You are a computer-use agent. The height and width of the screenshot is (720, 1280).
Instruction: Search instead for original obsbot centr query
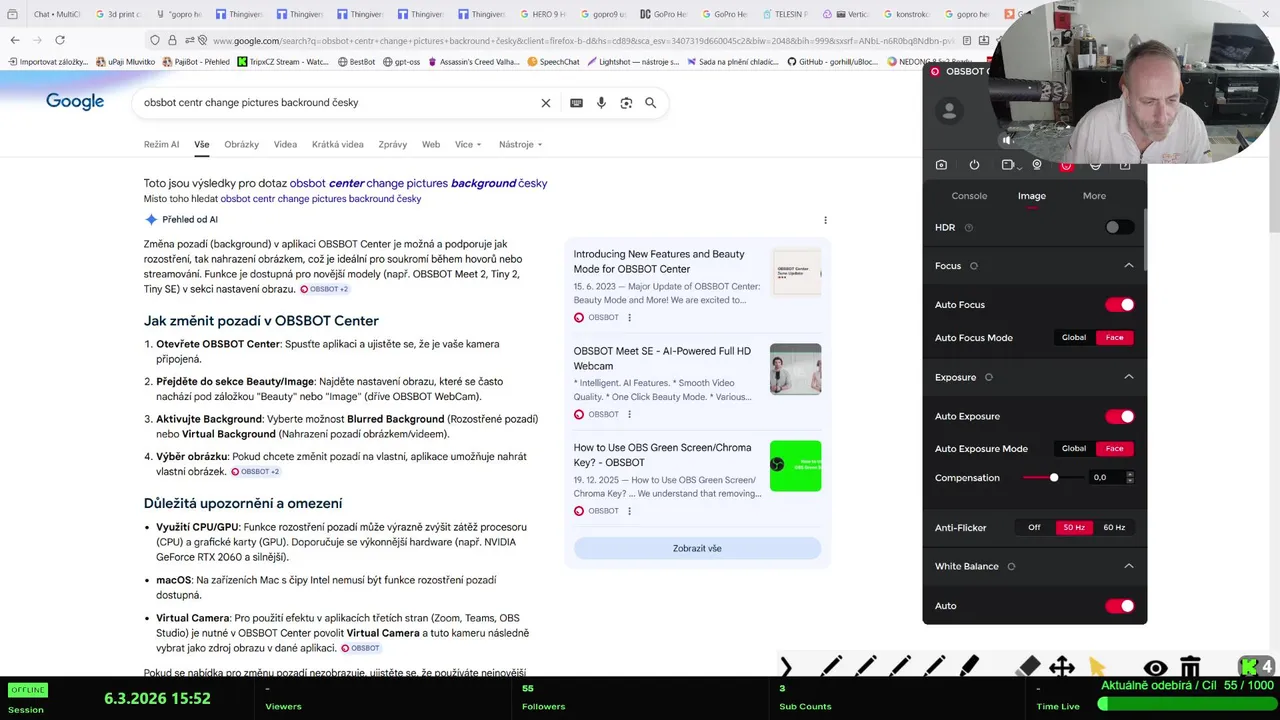click(x=320, y=199)
